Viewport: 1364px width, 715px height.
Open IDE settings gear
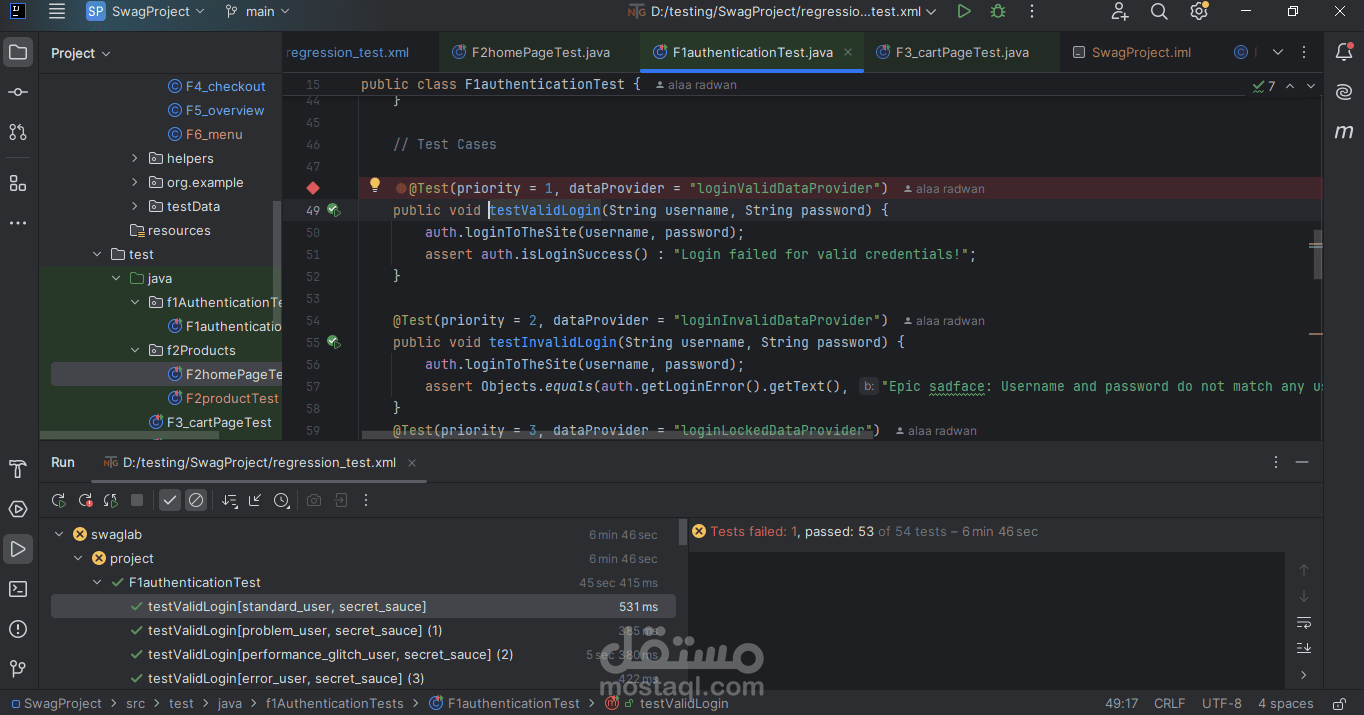[1199, 12]
